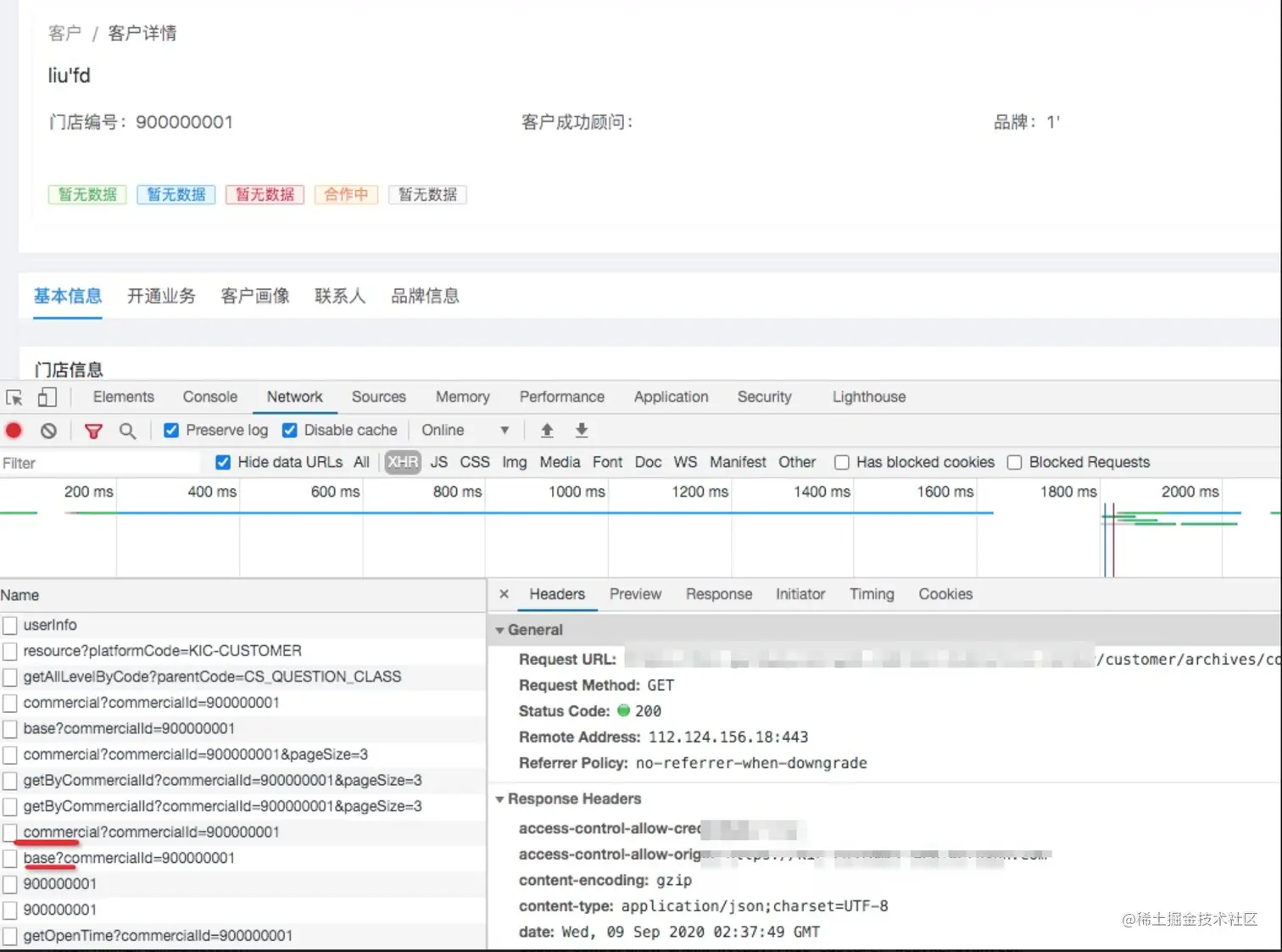This screenshot has height=952, width=1282.
Task: Open the 联系人 page tab
Action: (340, 296)
